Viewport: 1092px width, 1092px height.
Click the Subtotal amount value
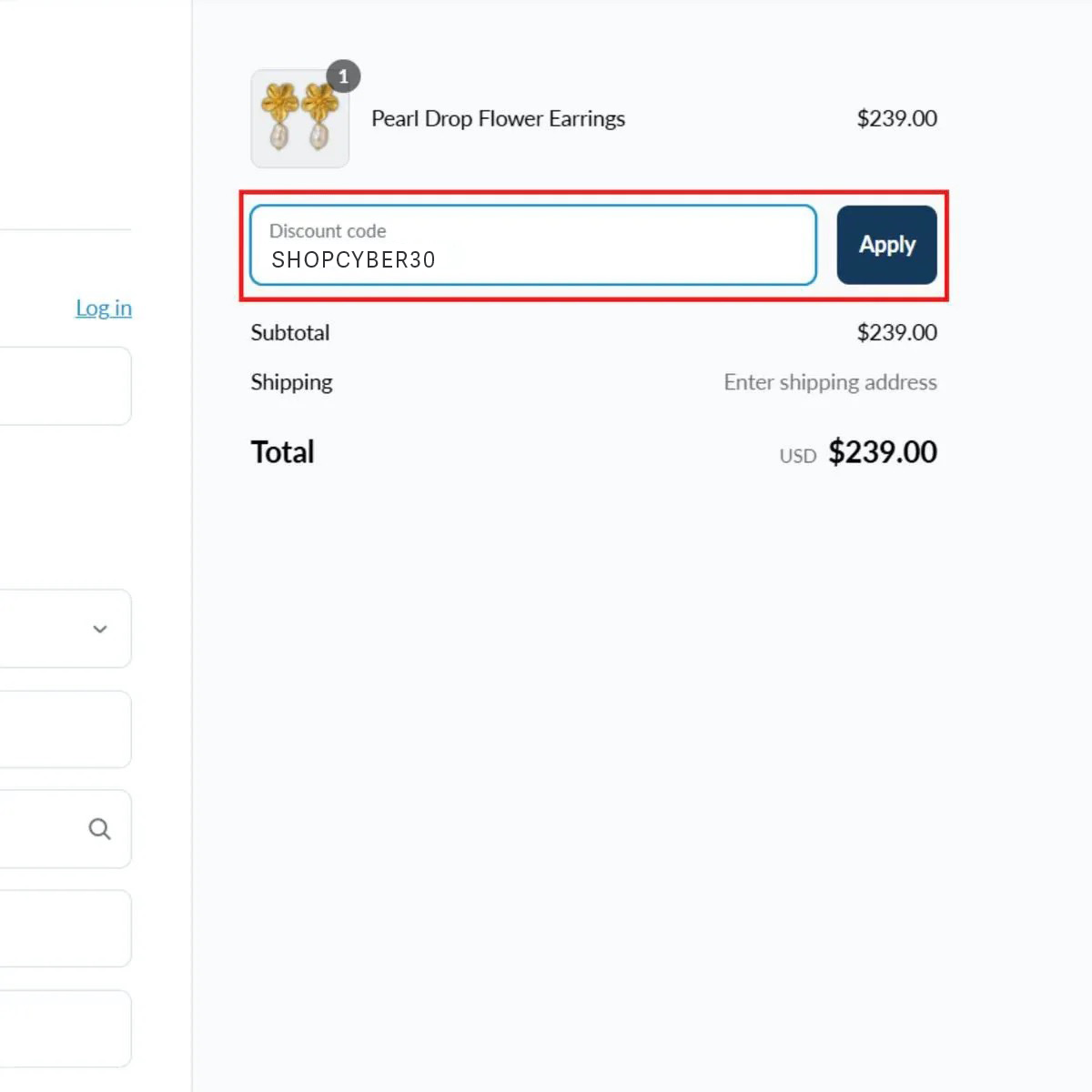(x=896, y=333)
